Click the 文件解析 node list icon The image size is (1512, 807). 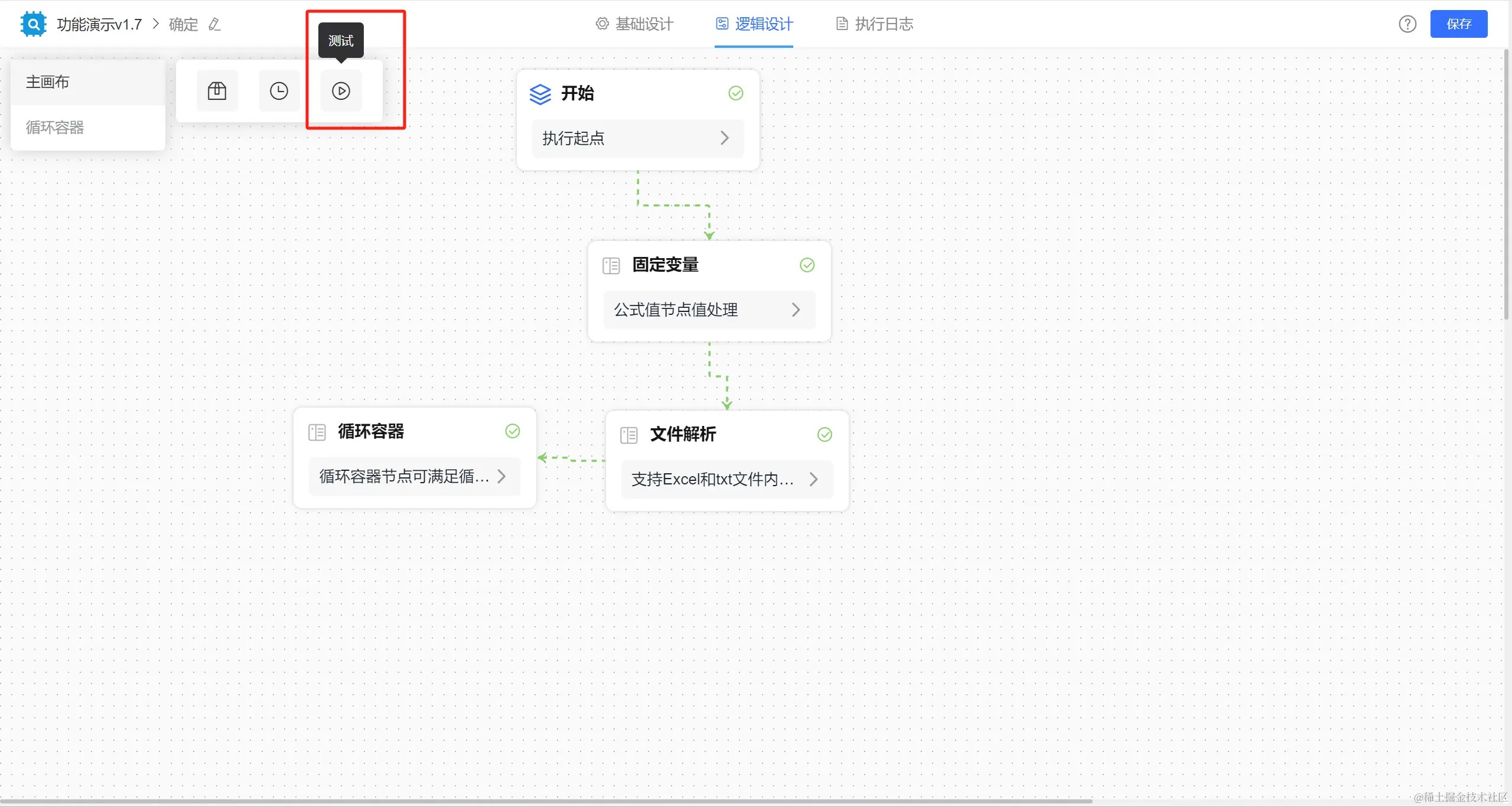[x=628, y=435]
